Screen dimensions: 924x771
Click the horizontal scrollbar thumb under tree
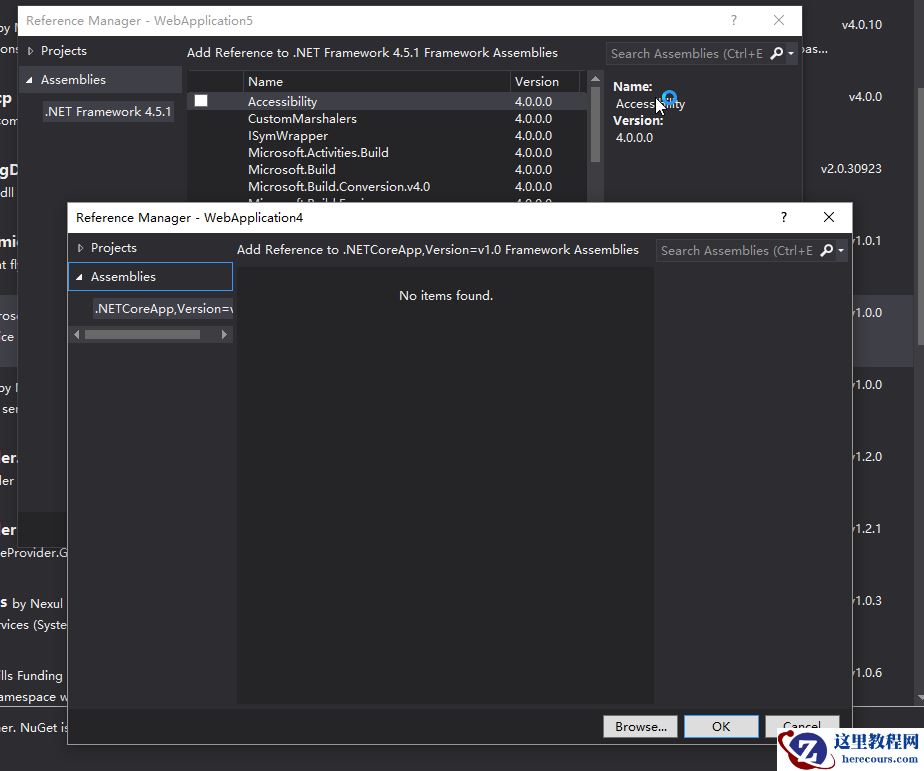[x=143, y=335]
